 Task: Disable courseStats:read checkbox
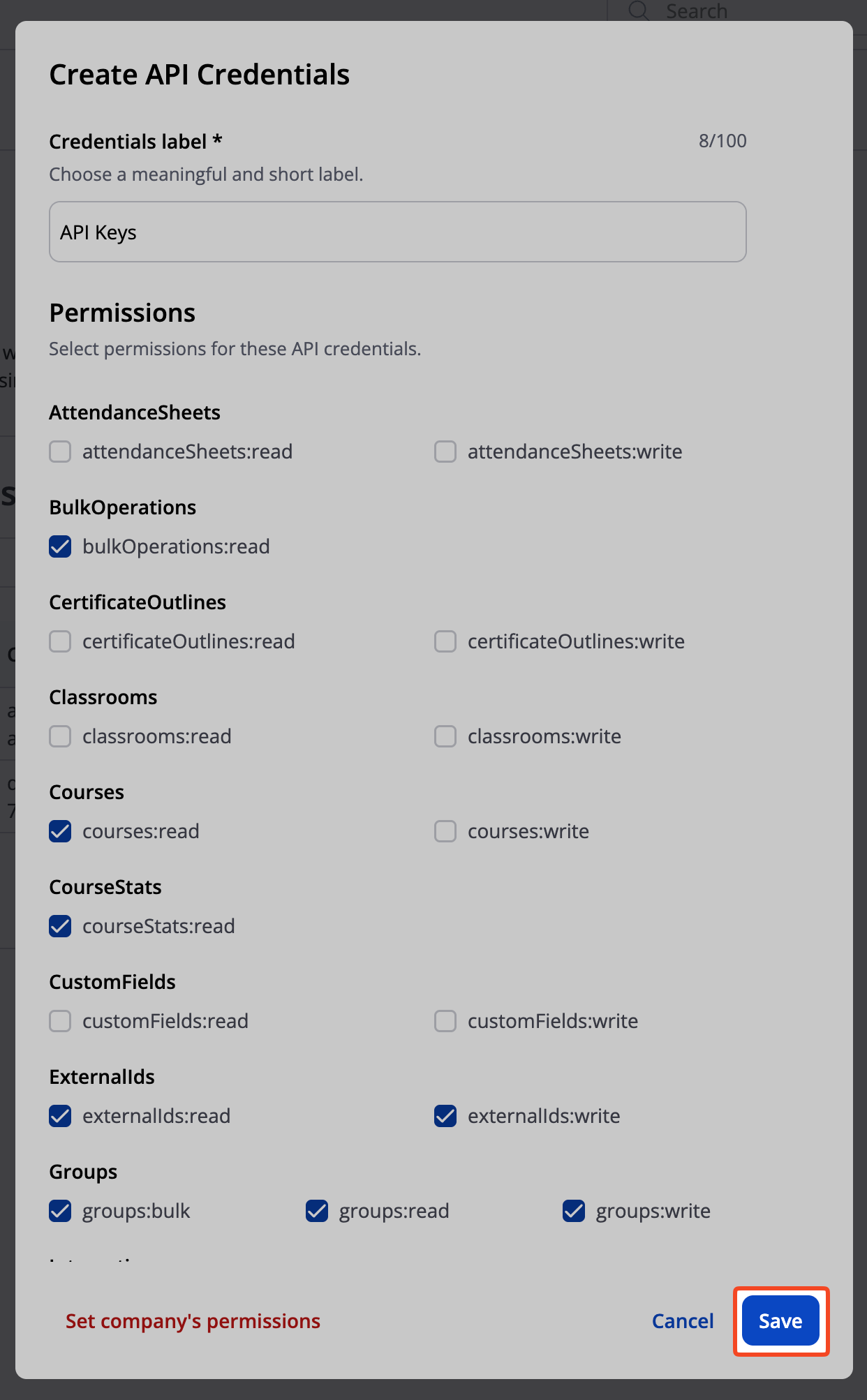60,926
